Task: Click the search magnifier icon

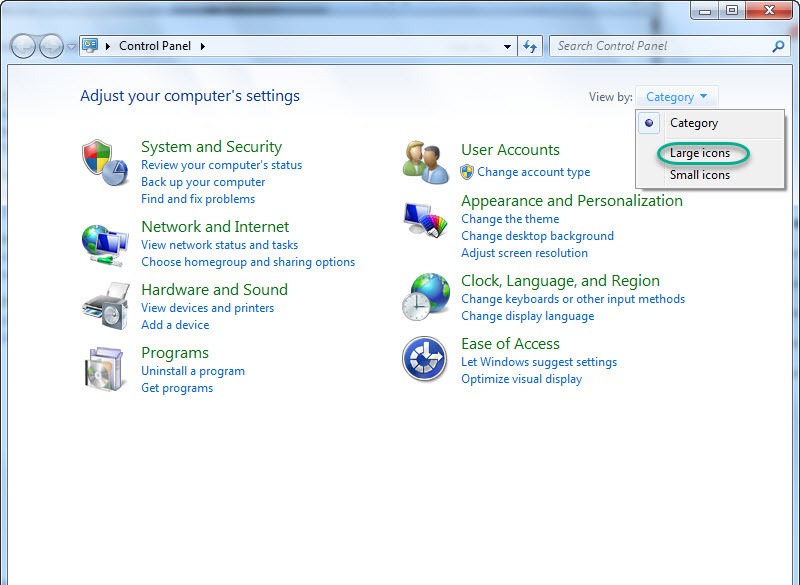Action: (778, 46)
